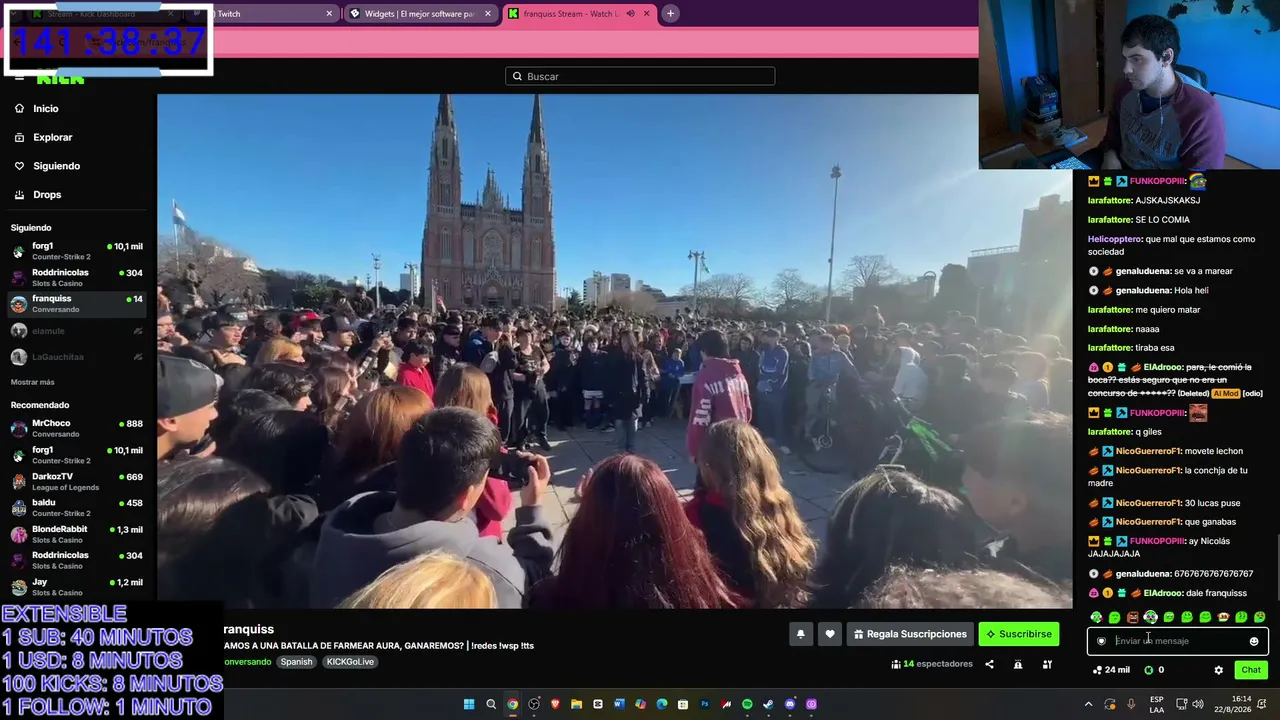Open MrChoco recommended channel
This screenshot has height=720, width=1280.
[x=77, y=428]
